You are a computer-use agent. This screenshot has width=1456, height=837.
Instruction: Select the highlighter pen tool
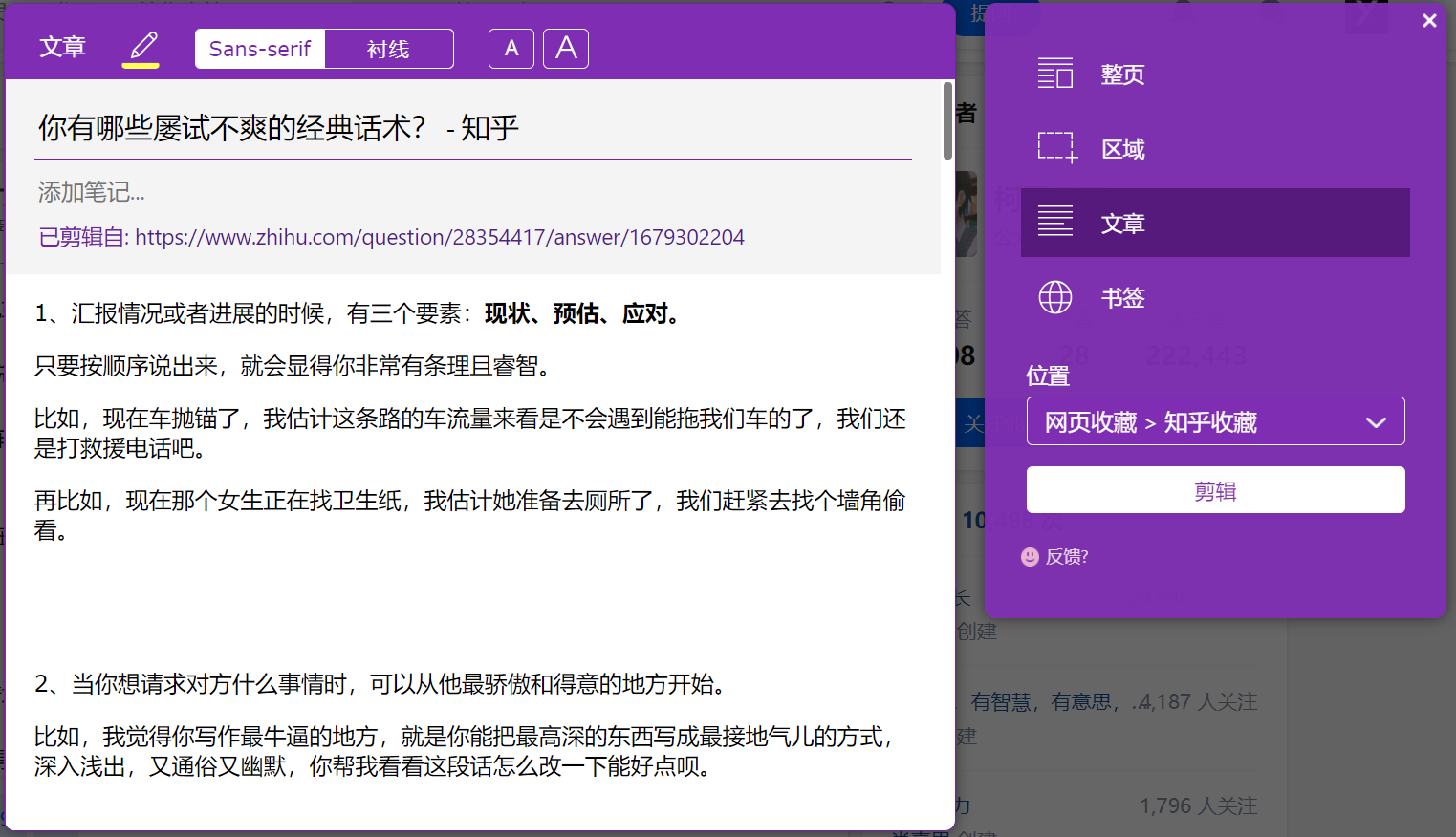[x=141, y=47]
